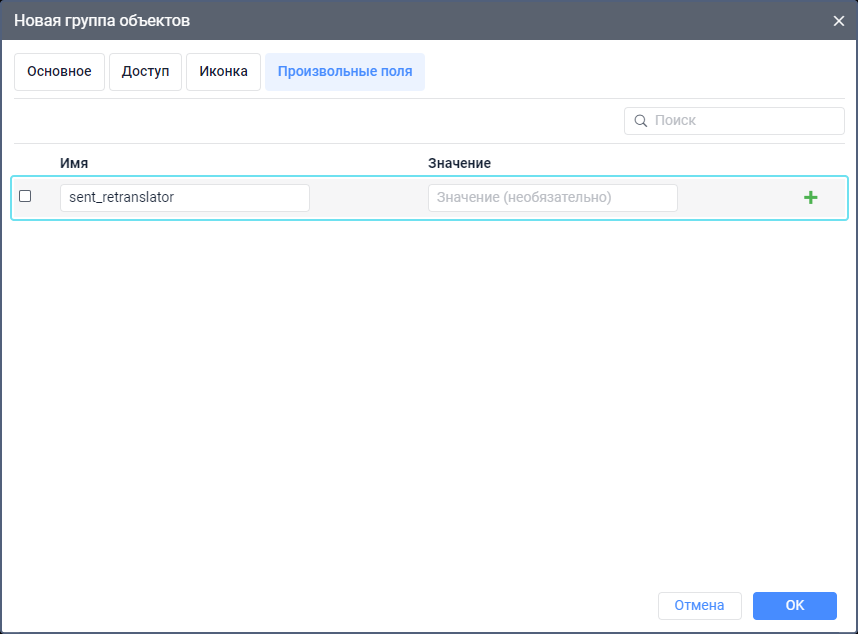858x634 pixels.
Task: Click the empty list area below the row
Action: tap(428, 400)
